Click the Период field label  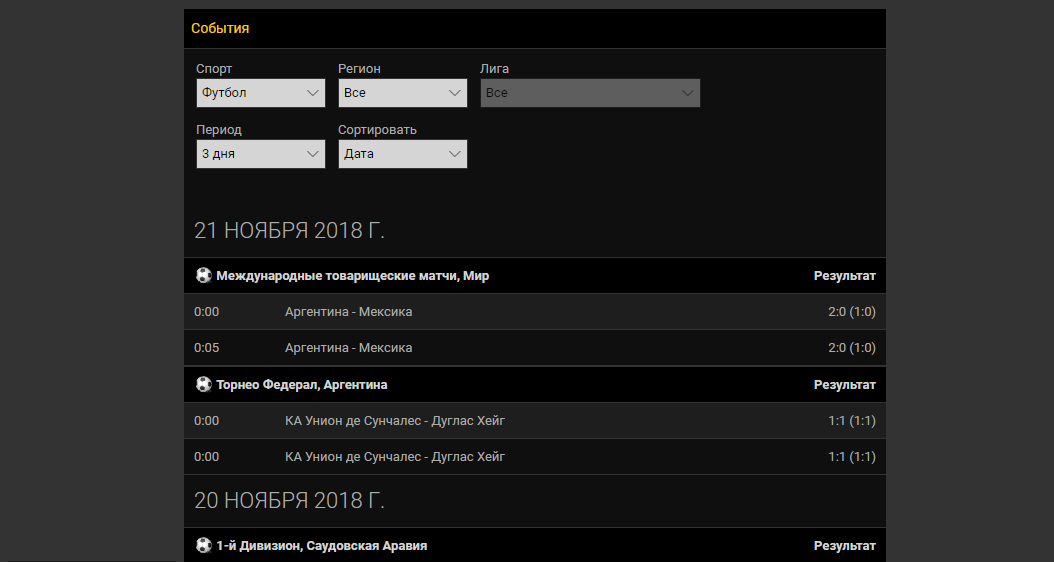click(219, 130)
